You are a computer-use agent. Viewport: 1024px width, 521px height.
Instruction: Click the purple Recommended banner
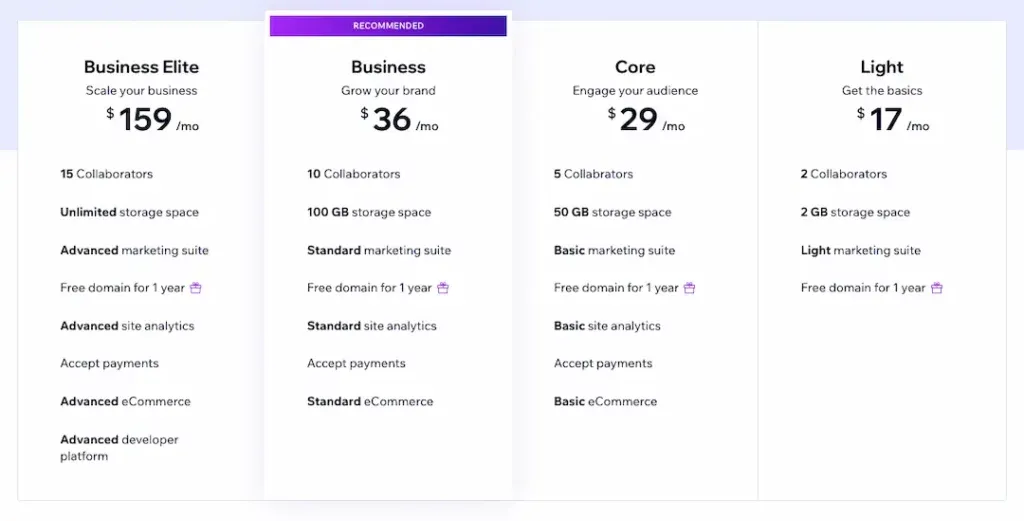388,26
